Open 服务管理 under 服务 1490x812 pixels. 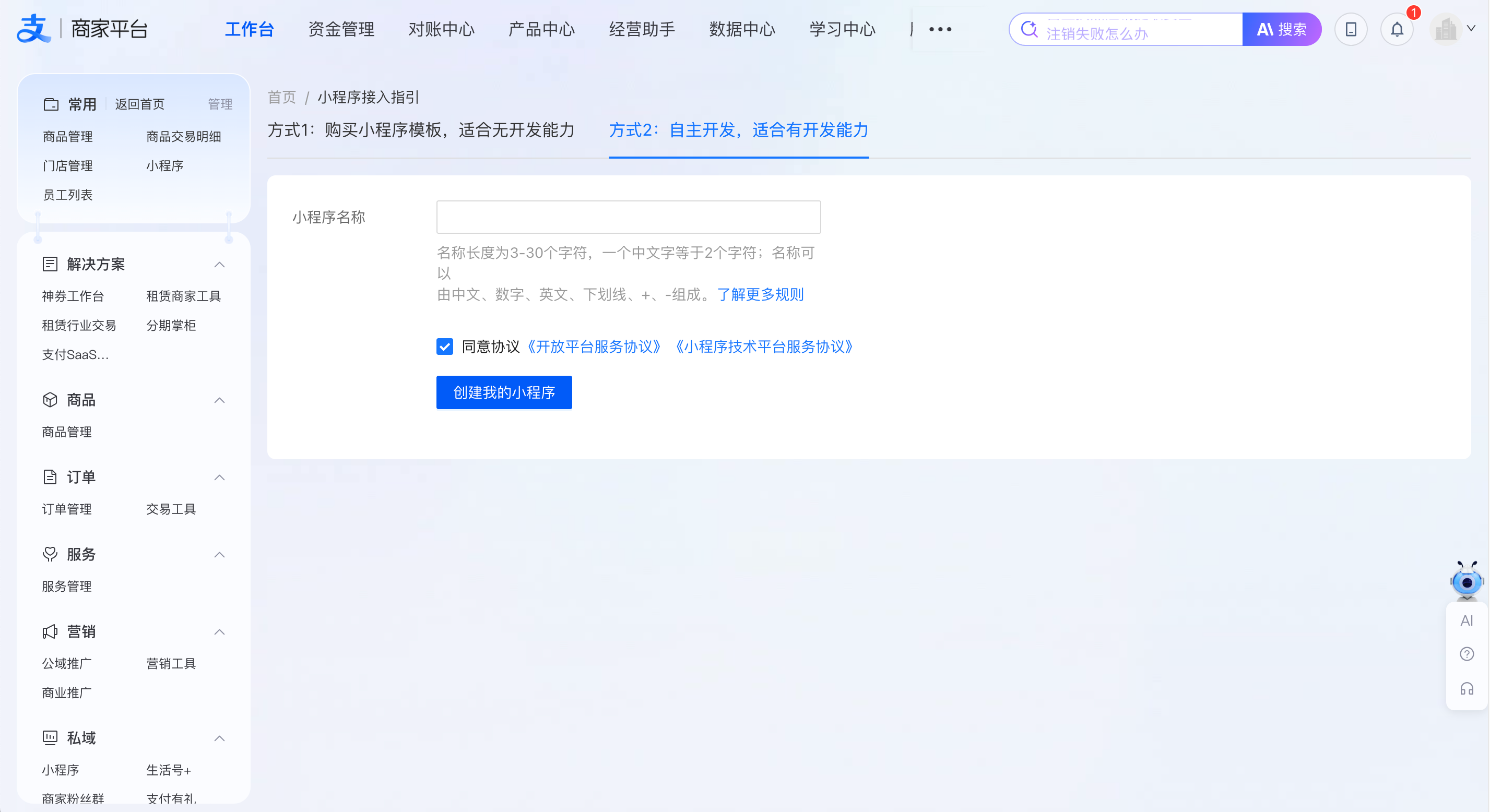click(x=67, y=587)
